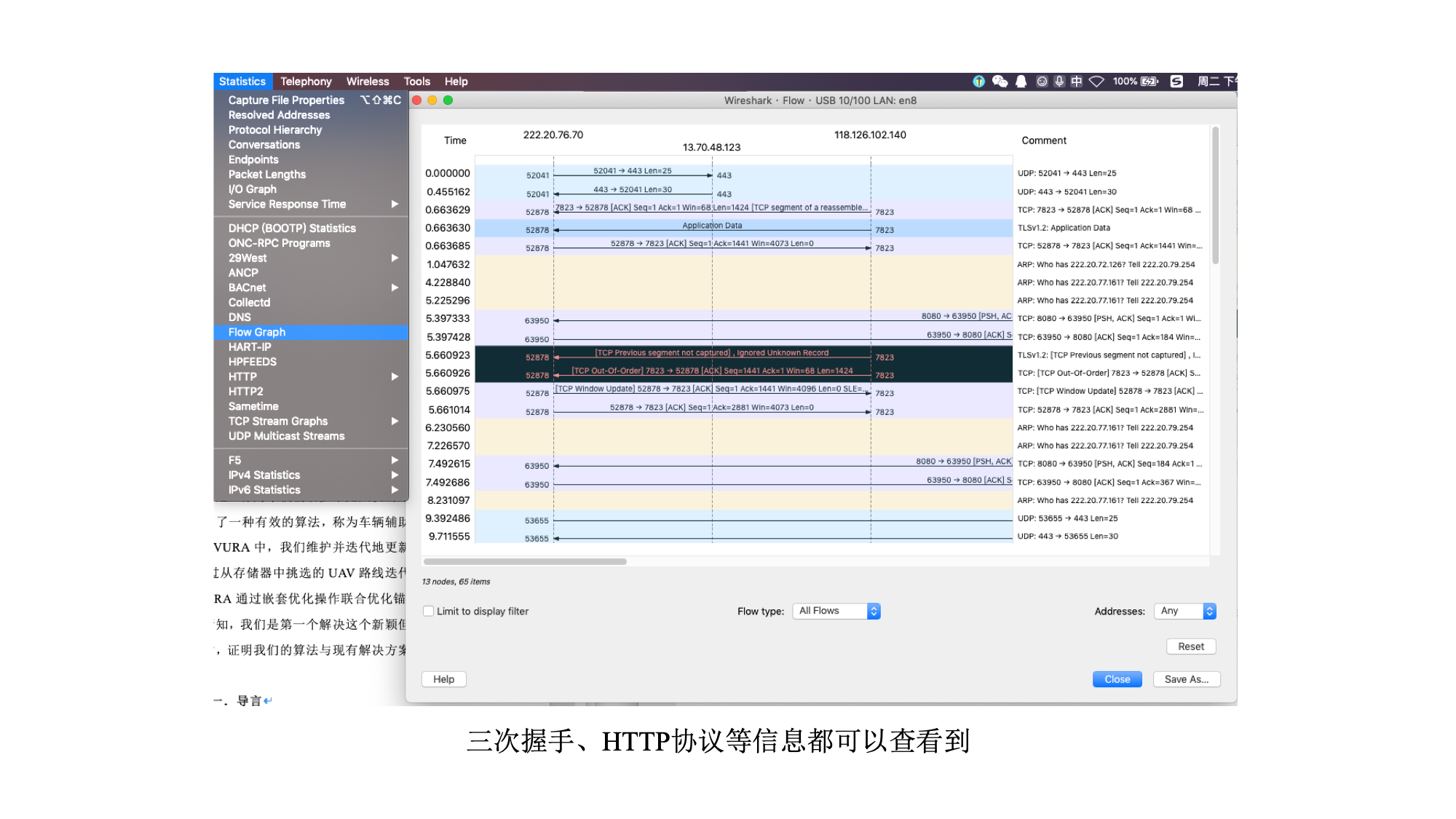The width and height of the screenshot is (1456, 819).
Task: Open the Wi-Fi status icon
Action: [x=1096, y=82]
